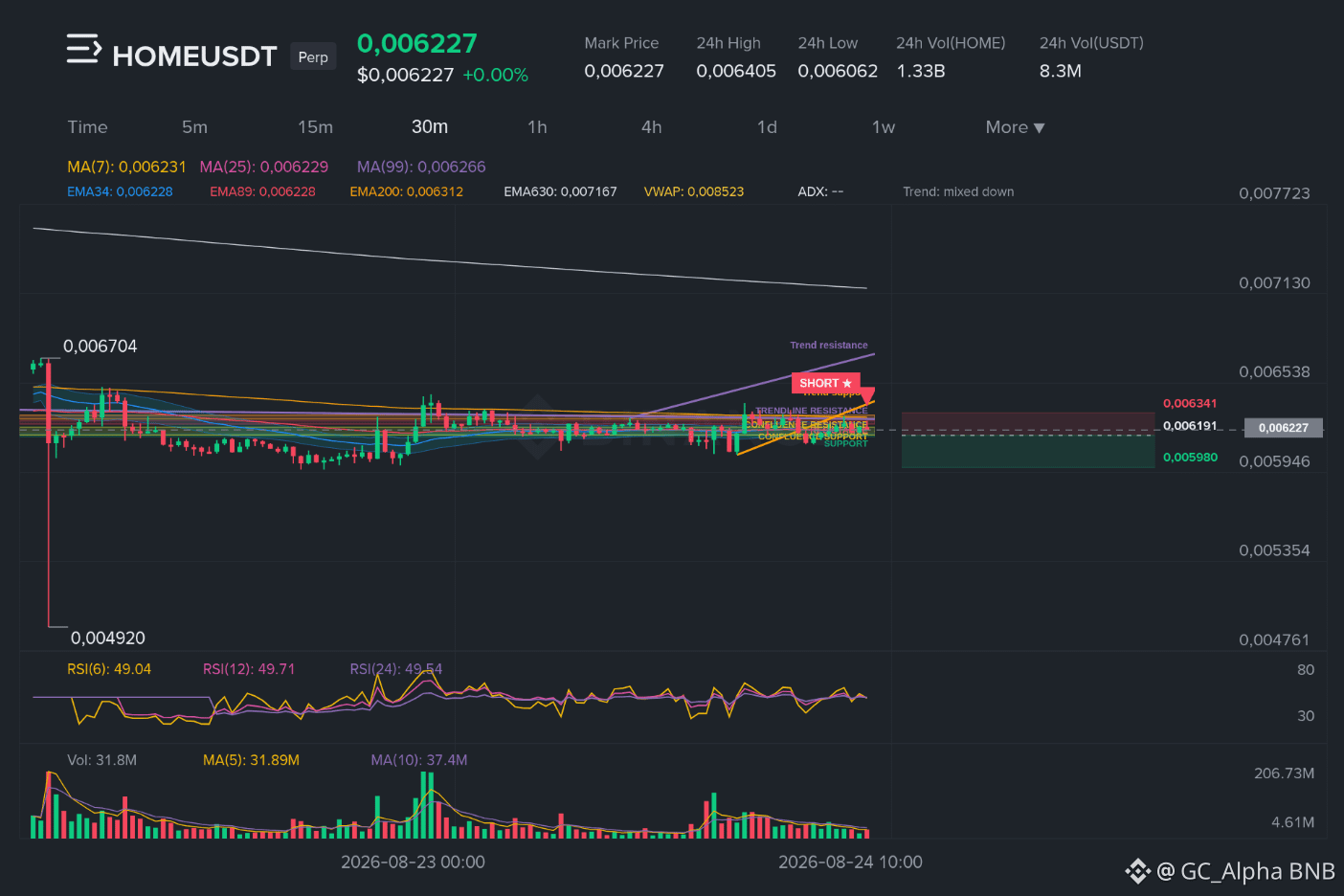Click the RSI(6) indicator label
This screenshot has width=1344, height=896.
(109, 669)
